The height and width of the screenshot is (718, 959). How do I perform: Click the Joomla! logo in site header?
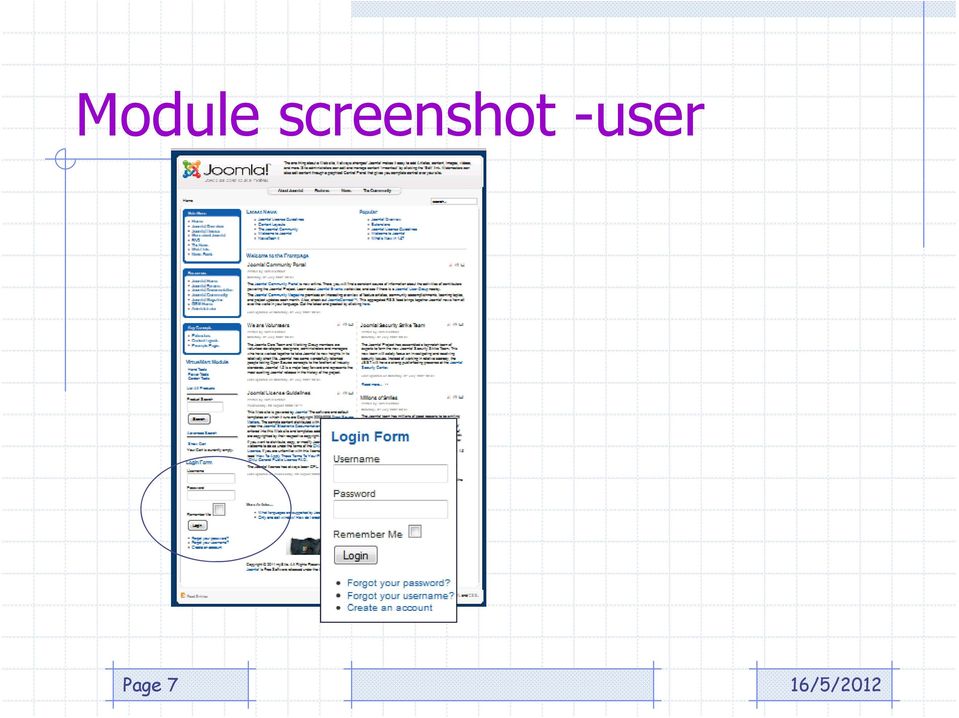[x=226, y=171]
